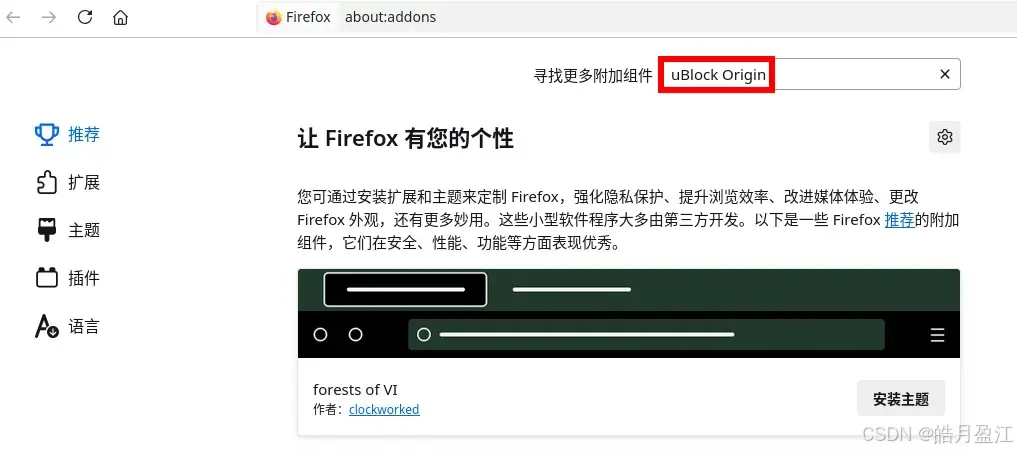Open the Home page icon
The height and width of the screenshot is (452, 1017).
120,18
